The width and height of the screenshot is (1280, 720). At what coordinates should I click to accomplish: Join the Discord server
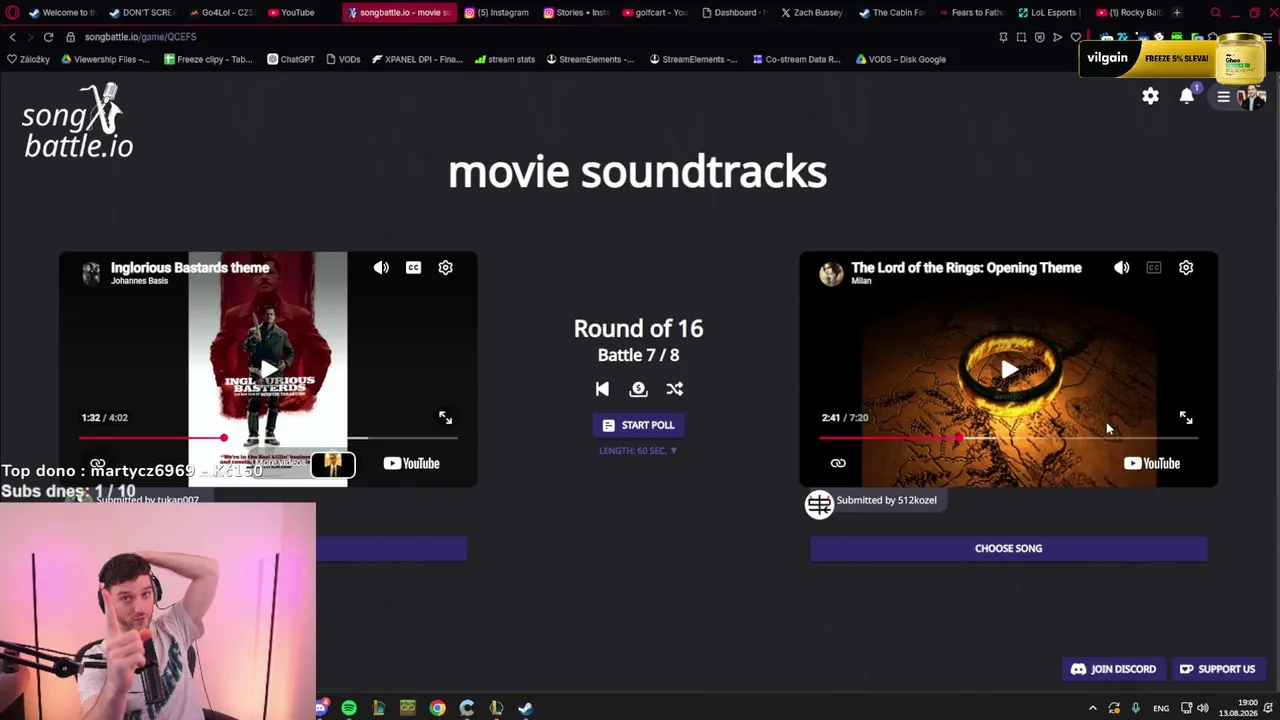coord(1114,669)
